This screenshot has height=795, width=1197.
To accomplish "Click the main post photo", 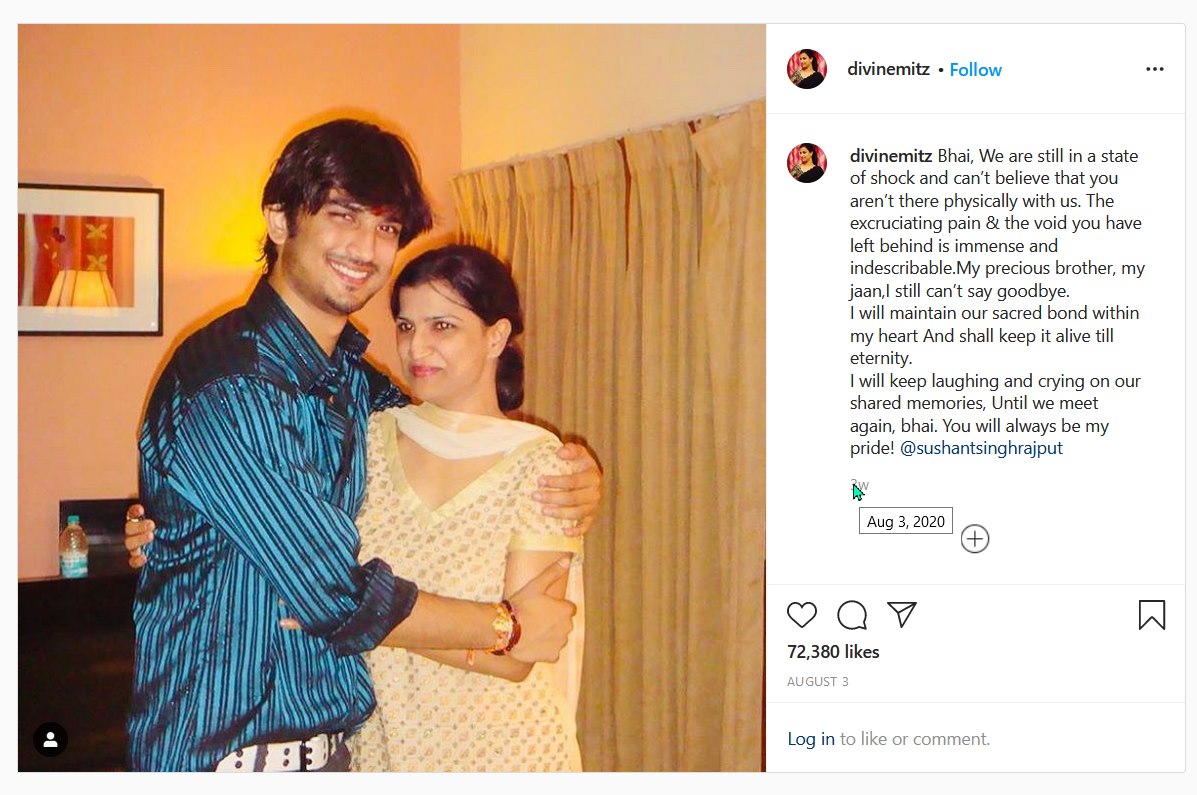I will pos(392,398).
